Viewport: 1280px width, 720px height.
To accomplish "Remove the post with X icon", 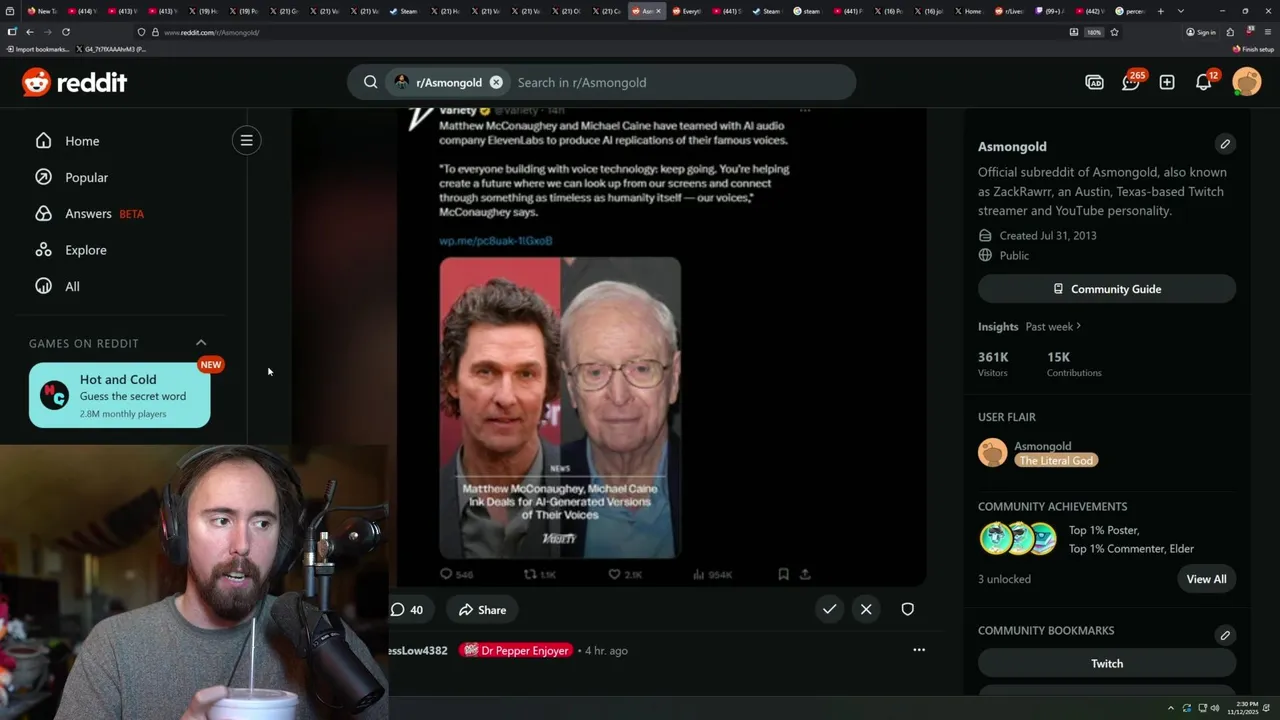I will tap(866, 609).
